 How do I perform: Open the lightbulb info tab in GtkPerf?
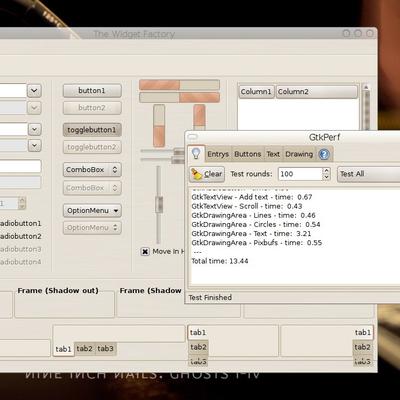pos(196,154)
